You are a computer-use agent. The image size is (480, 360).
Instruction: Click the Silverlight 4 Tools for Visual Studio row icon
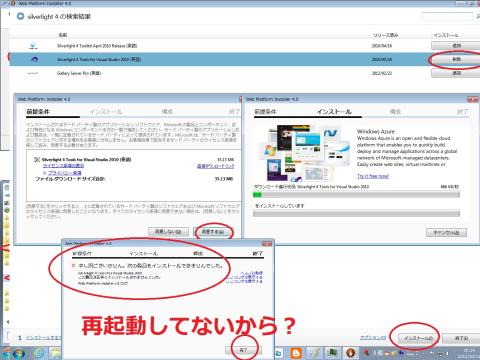point(34,59)
